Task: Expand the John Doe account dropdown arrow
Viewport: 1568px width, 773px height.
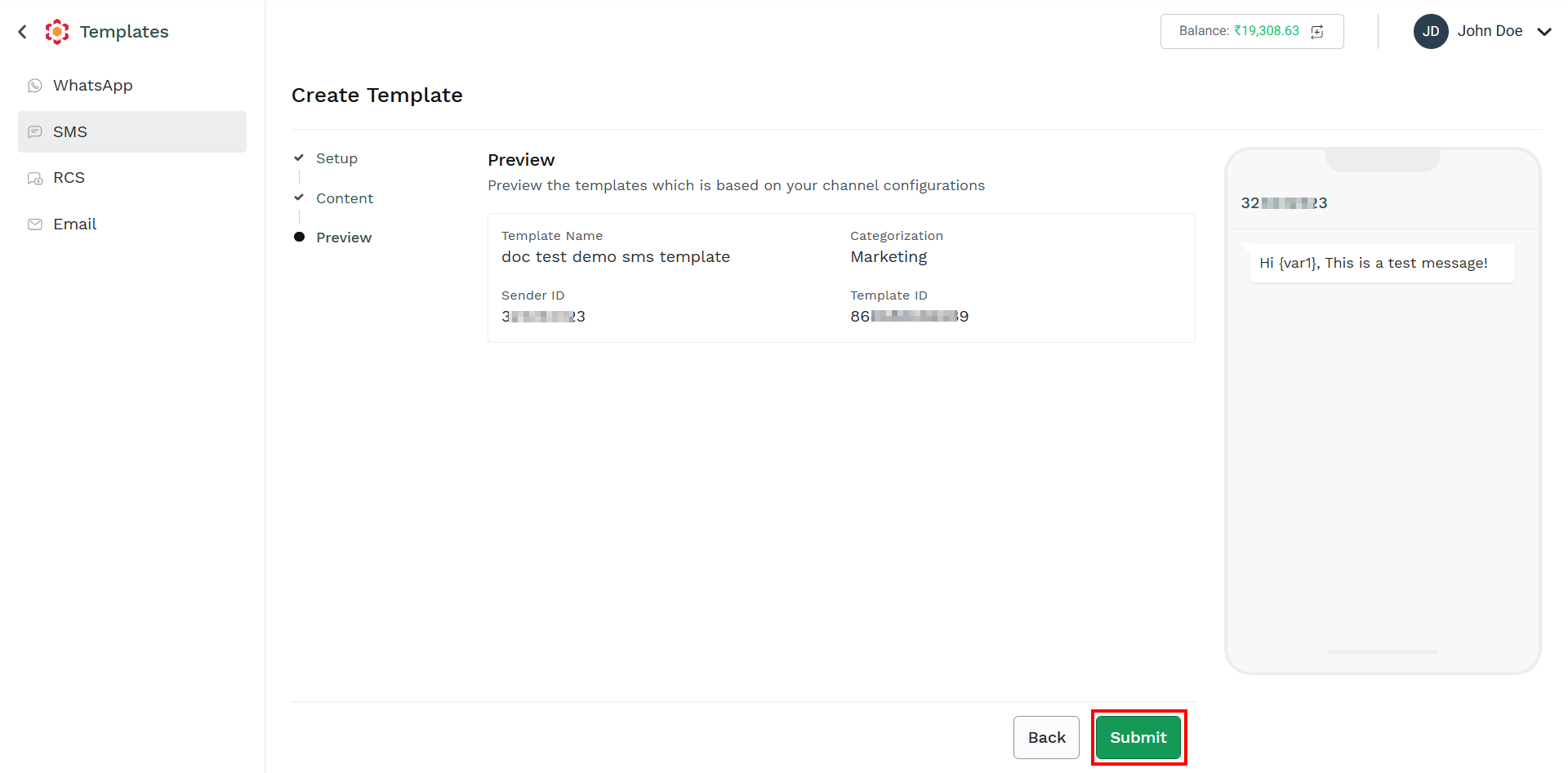Action: (1544, 32)
